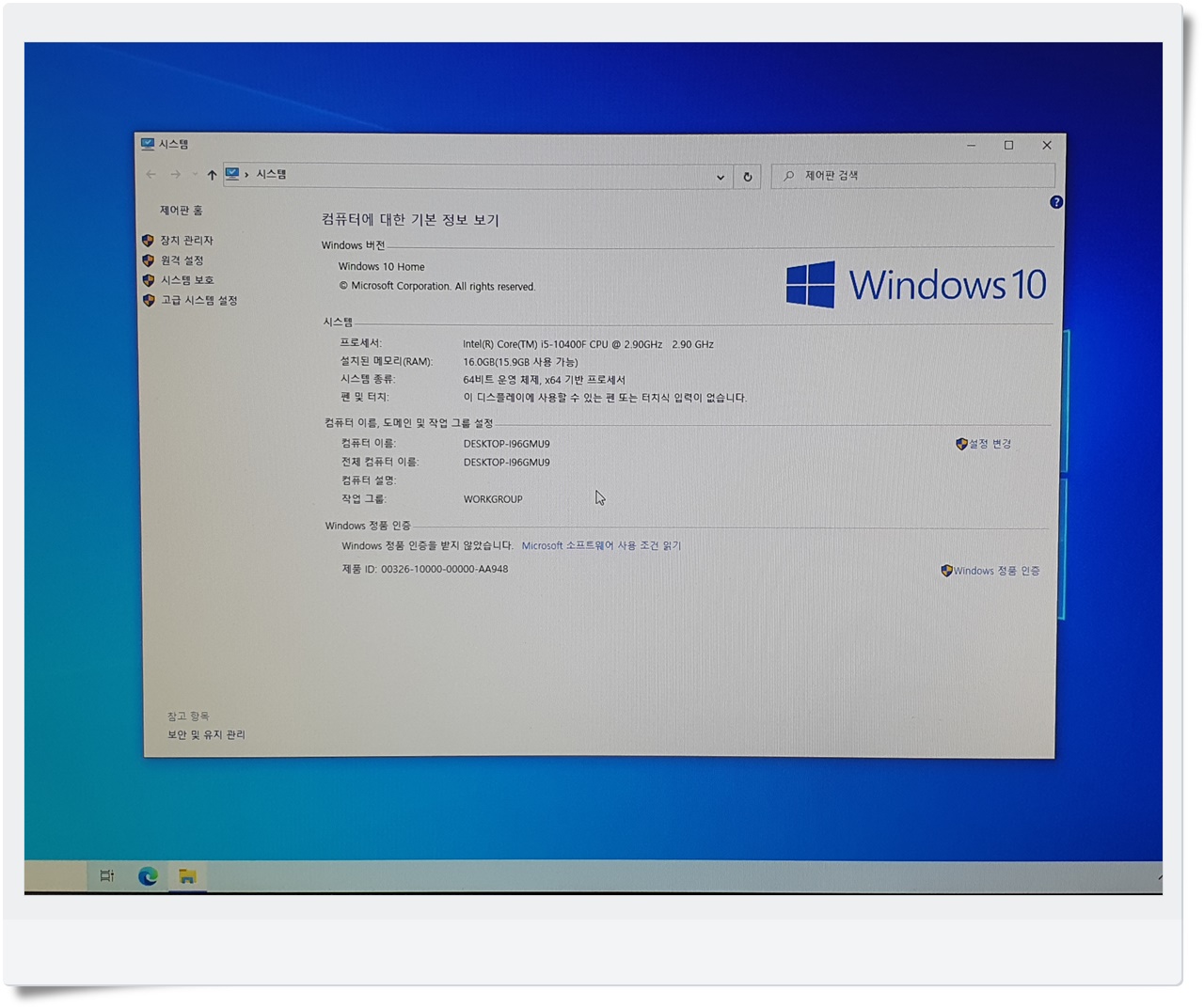Viewport: 1204px width, 1007px height.
Task: Click the System window title bar icon
Action: [148, 144]
